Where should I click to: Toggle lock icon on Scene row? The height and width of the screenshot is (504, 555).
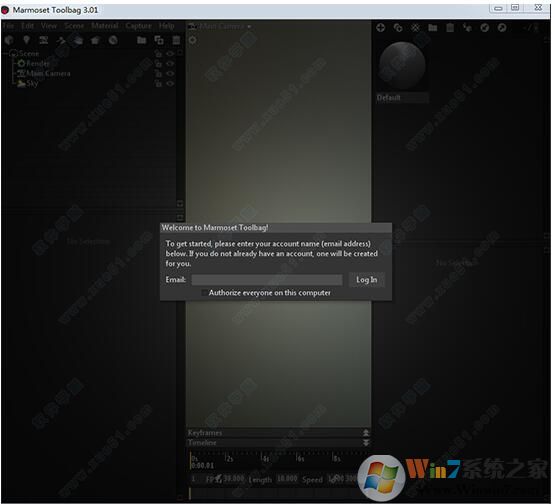tap(158, 54)
